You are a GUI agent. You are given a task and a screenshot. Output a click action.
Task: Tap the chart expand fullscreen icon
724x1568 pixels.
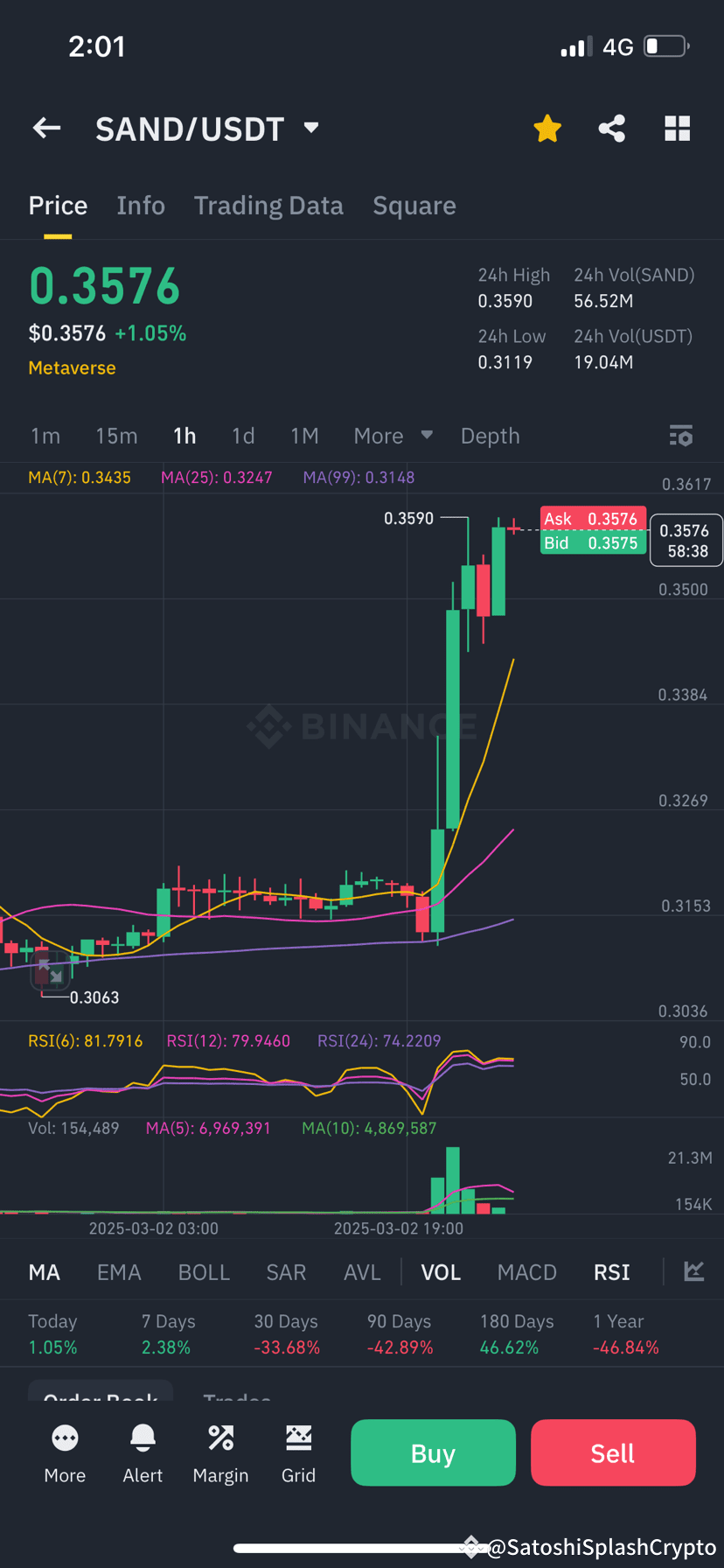pos(49,972)
